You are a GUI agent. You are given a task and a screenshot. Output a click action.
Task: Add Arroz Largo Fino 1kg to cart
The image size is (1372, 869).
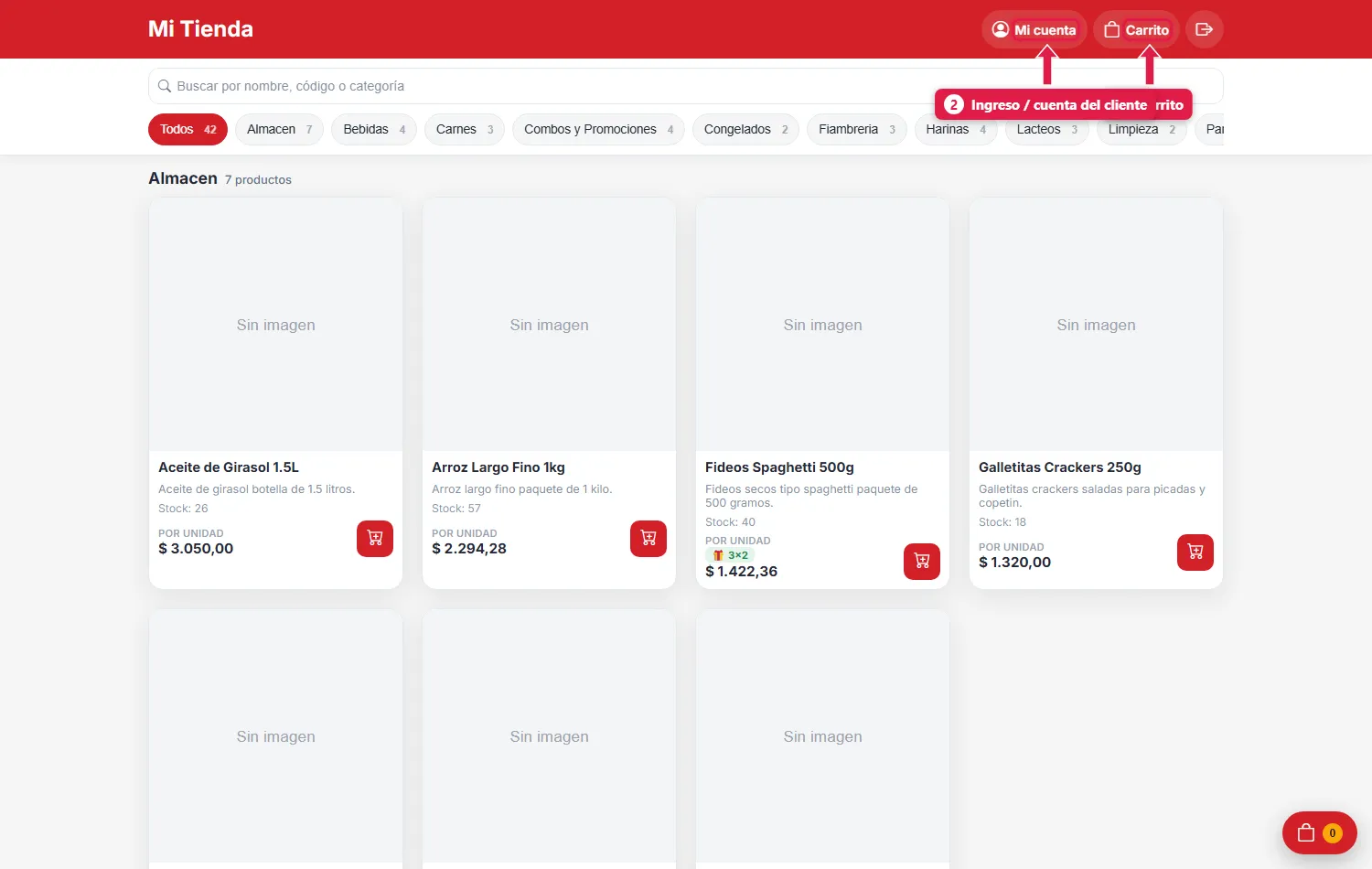(x=648, y=539)
